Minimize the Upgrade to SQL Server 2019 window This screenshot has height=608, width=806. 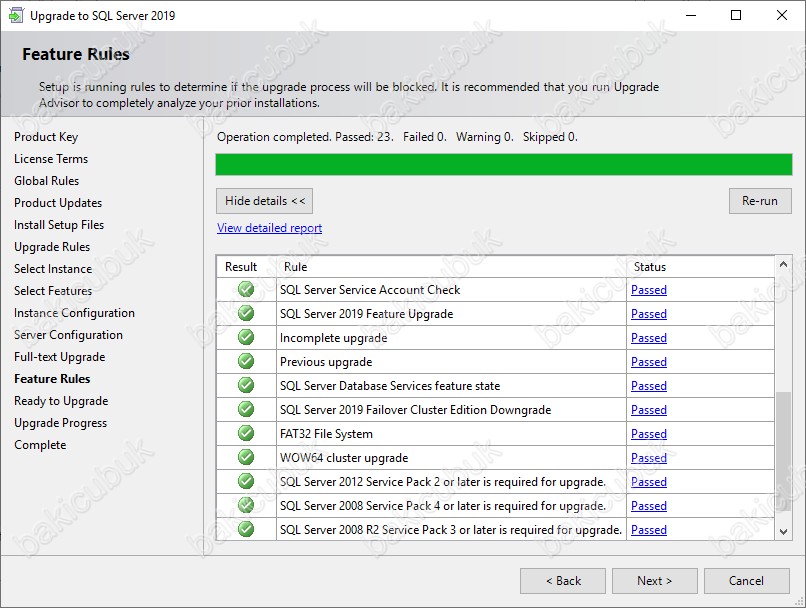(691, 15)
